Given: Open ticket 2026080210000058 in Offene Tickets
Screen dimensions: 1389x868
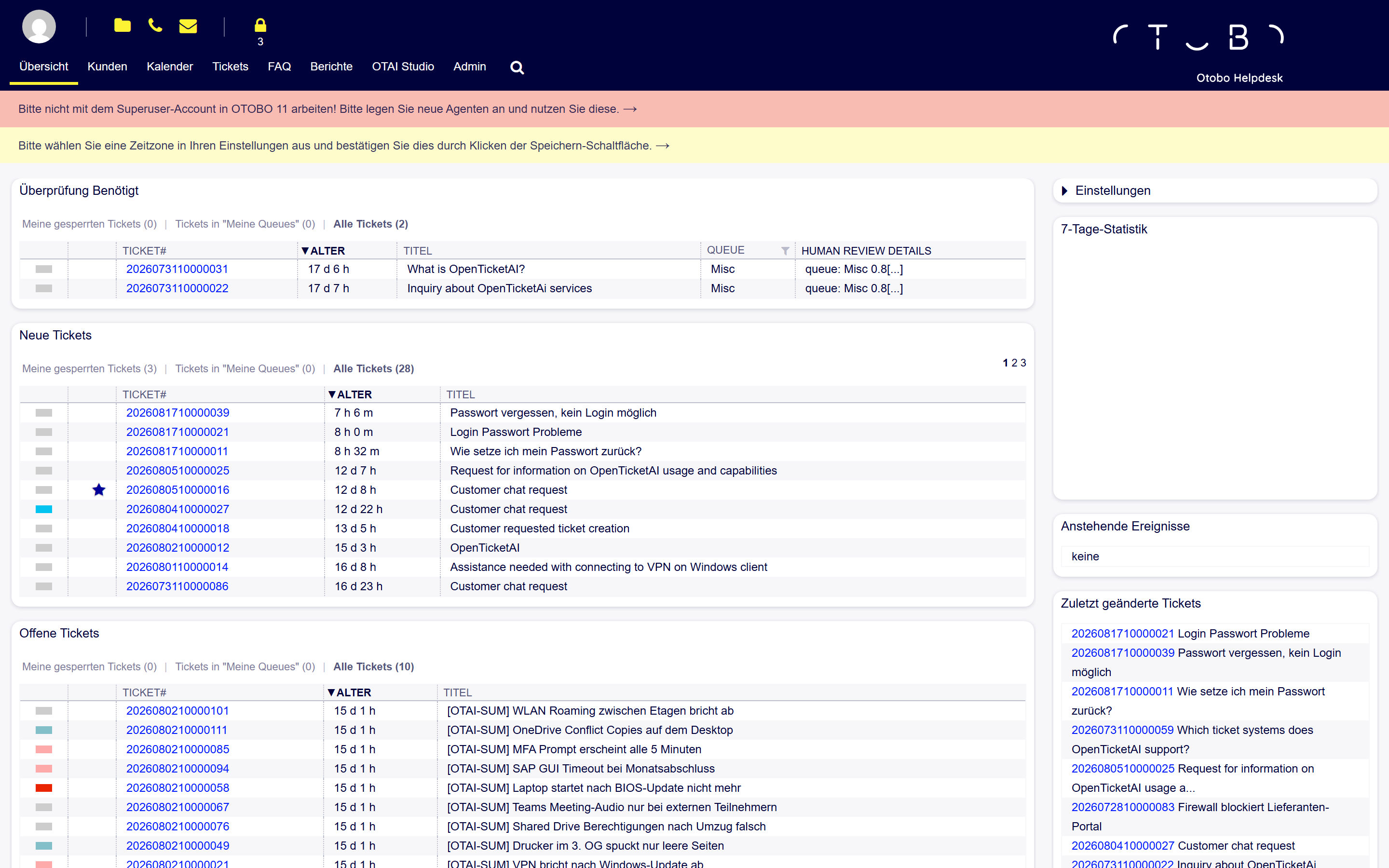Looking at the screenshot, I should tap(178, 787).
